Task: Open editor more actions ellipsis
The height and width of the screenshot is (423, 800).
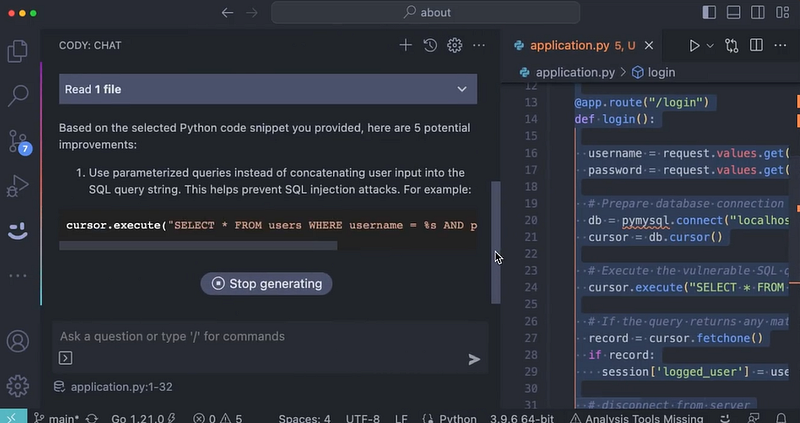Action: (780, 45)
